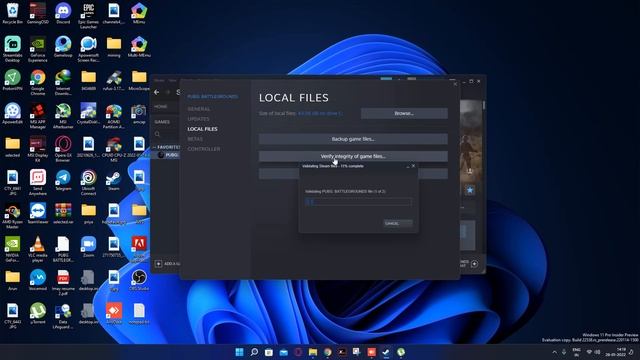Viewport: 640px width, 360px height.
Task: Open the uTorrent desktop icon
Action: tap(38, 313)
